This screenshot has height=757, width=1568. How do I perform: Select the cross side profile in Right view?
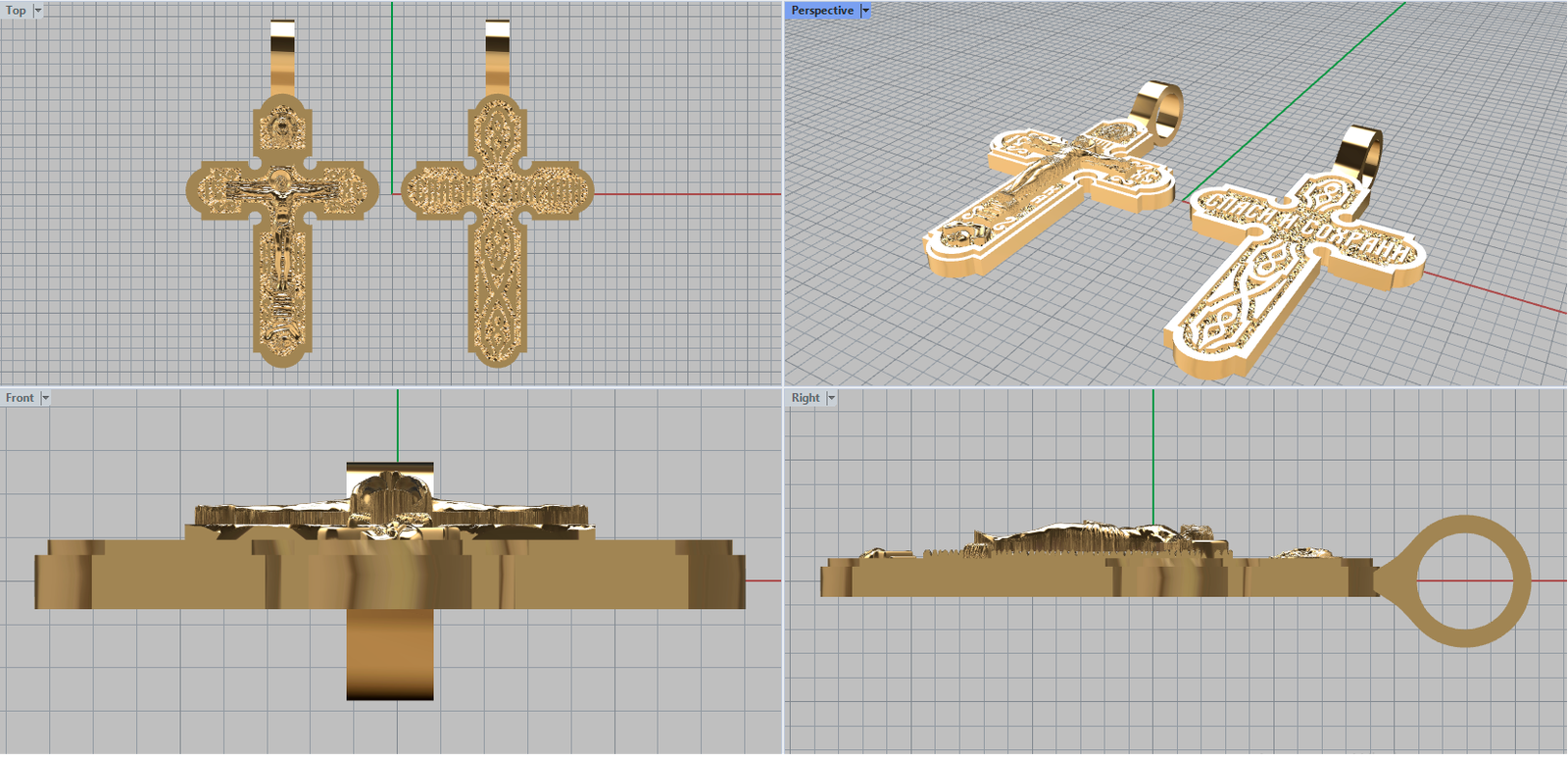[x=1078, y=574]
